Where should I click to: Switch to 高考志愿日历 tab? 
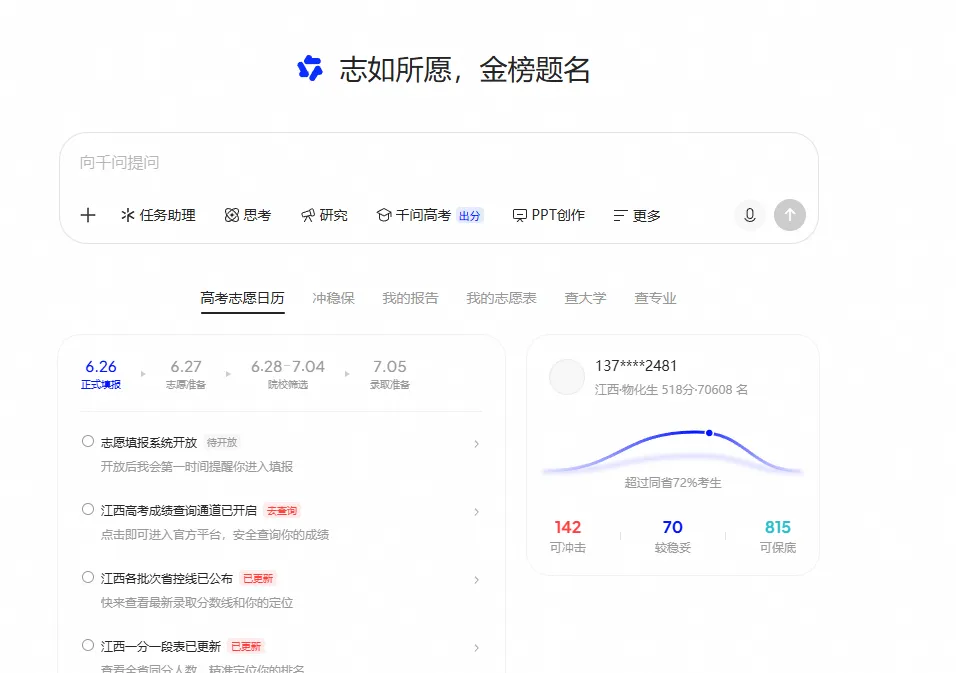[243, 298]
